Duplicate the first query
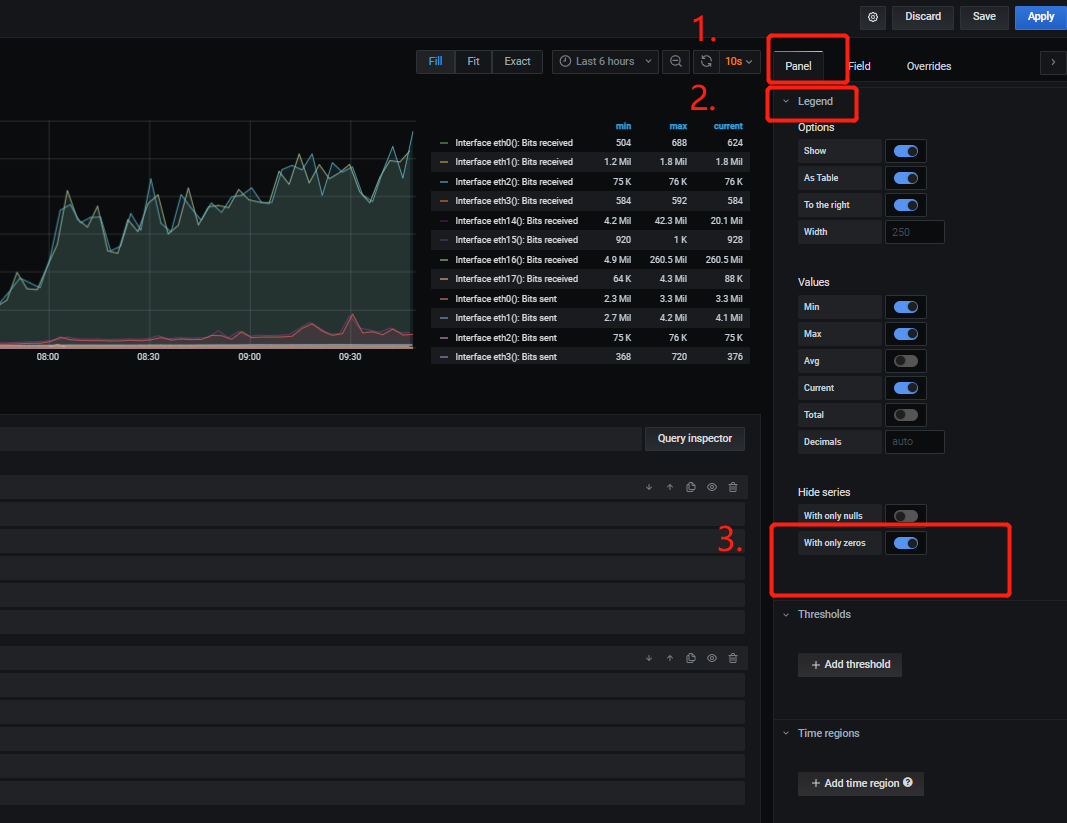Viewport: 1067px width, 823px height. point(690,487)
